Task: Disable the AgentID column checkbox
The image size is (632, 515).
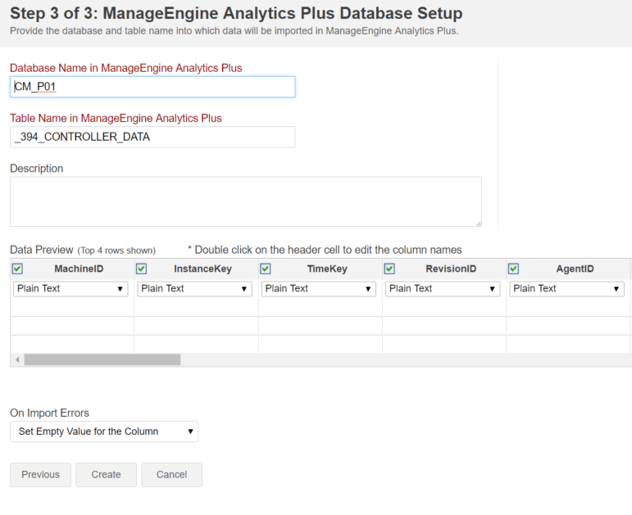Action: click(x=514, y=269)
